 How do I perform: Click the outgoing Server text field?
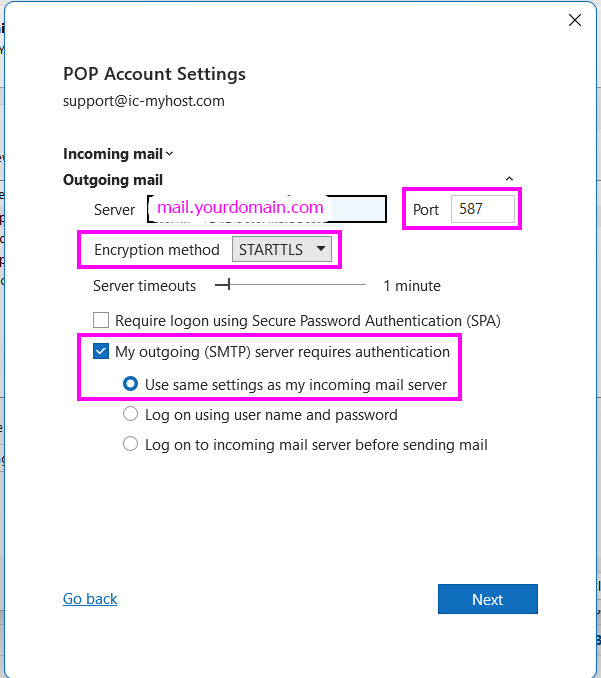[x=267, y=209]
